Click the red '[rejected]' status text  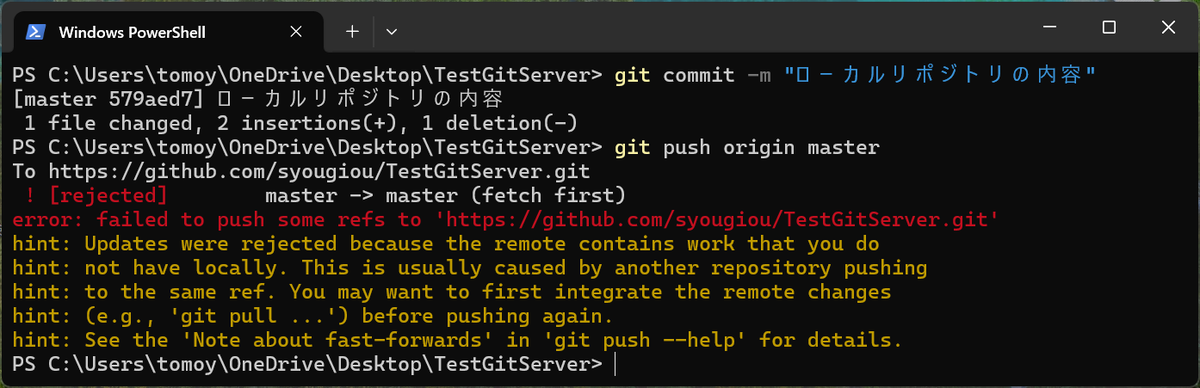(107, 195)
